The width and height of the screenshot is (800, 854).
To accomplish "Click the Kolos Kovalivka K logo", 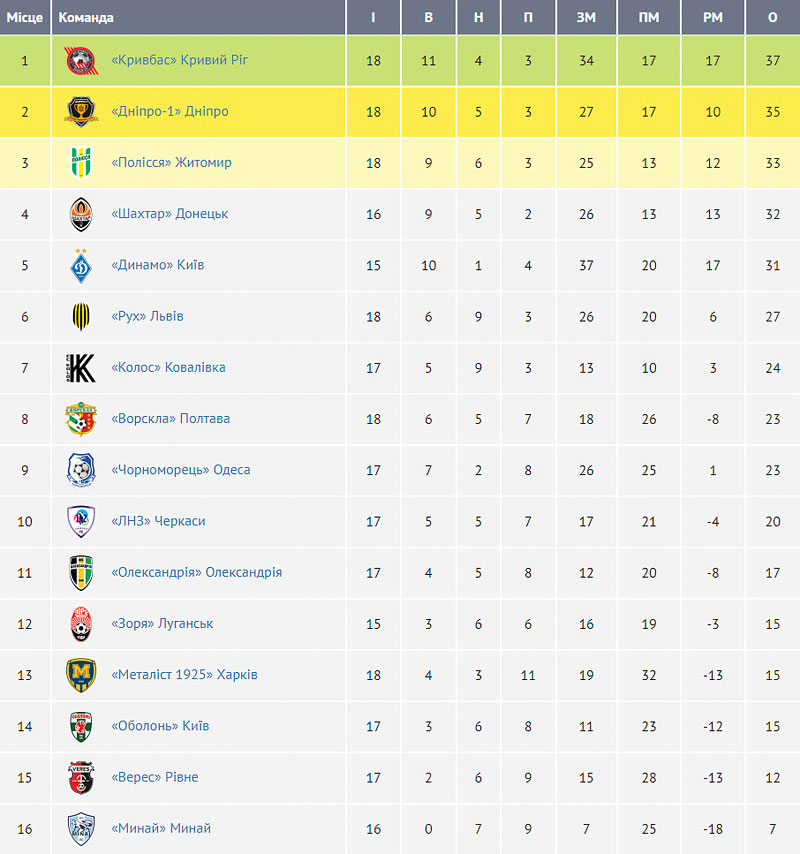I will click(x=81, y=368).
